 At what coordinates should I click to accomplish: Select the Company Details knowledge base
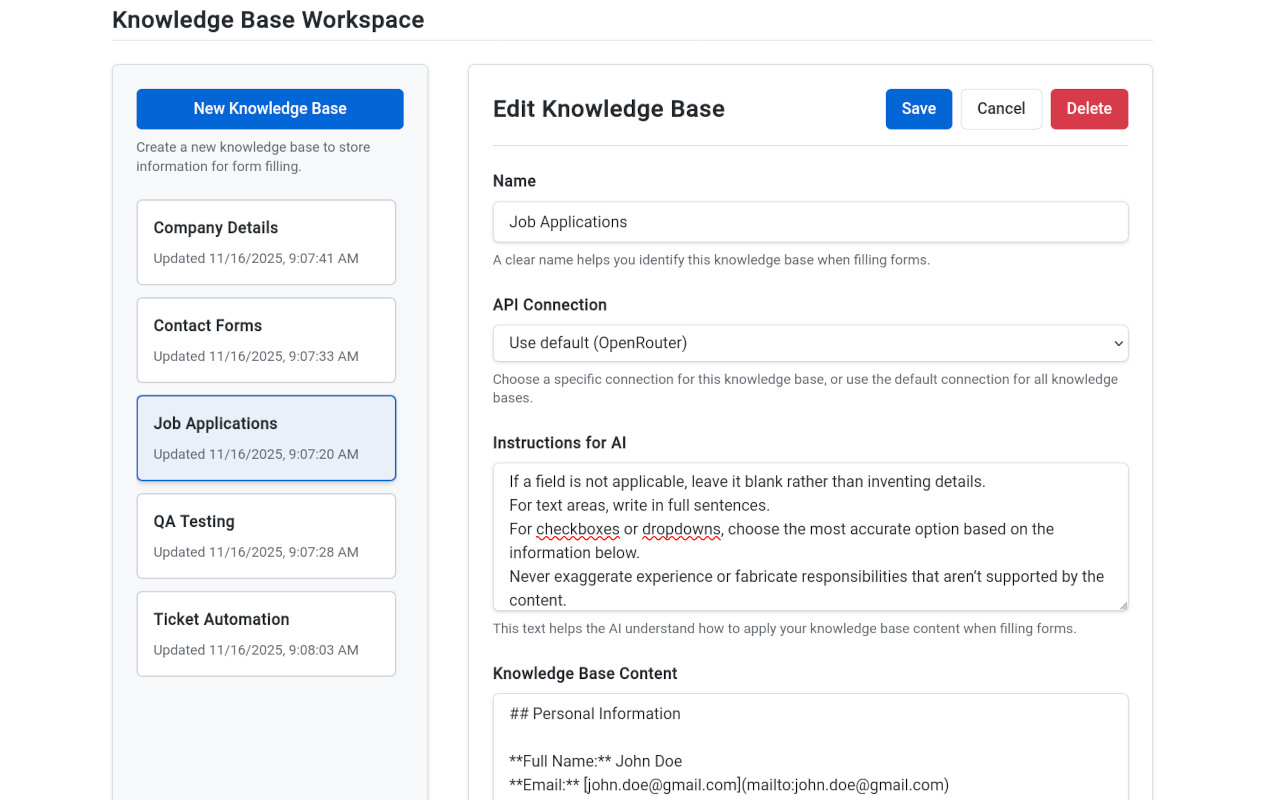tap(266, 241)
